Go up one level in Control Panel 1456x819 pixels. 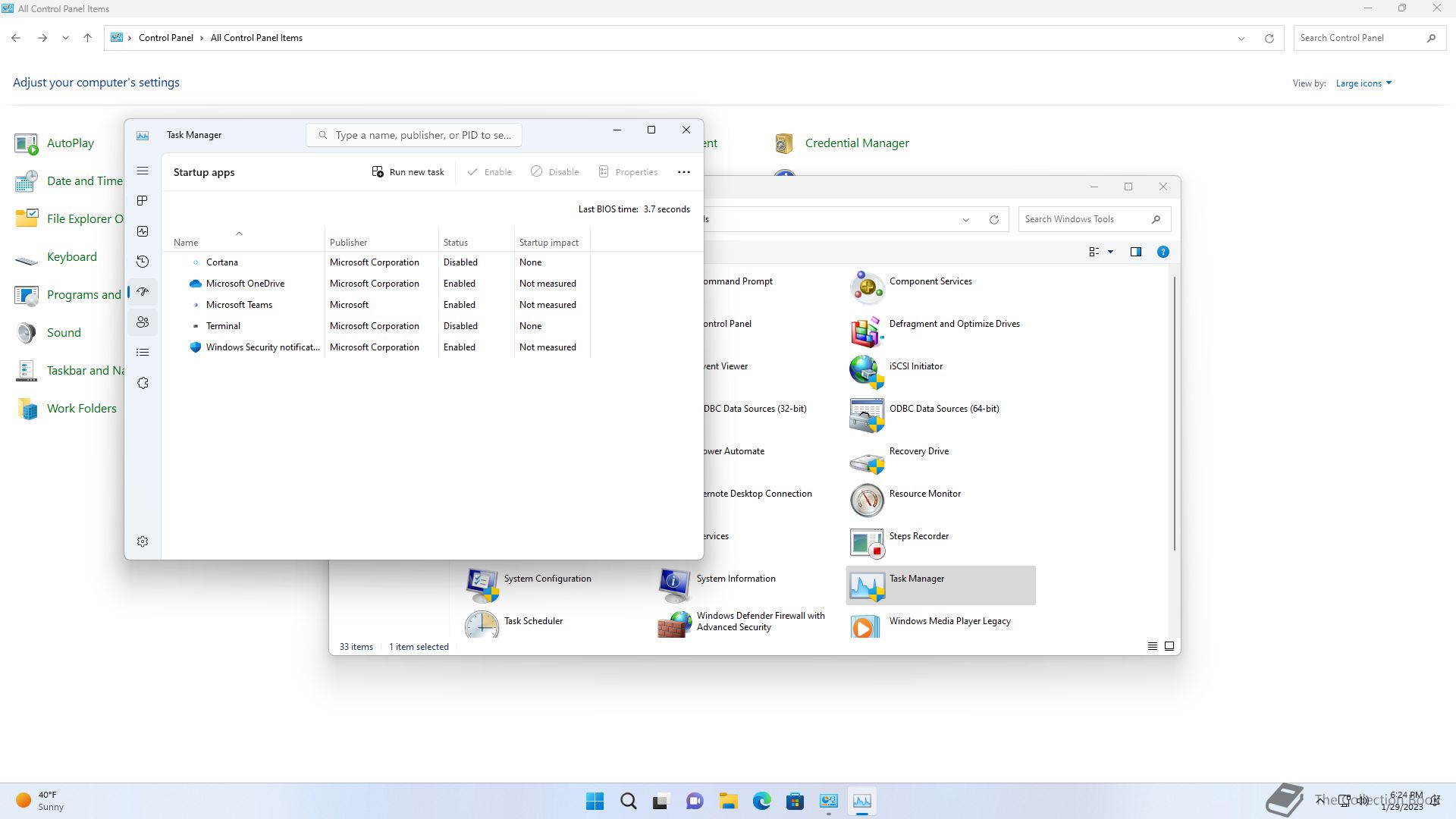pos(88,38)
